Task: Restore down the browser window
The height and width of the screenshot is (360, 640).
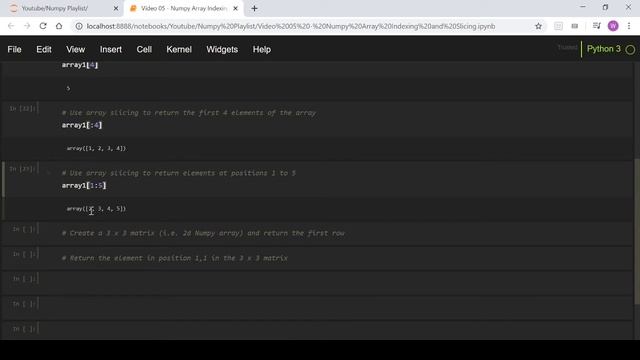Action: 605,7
